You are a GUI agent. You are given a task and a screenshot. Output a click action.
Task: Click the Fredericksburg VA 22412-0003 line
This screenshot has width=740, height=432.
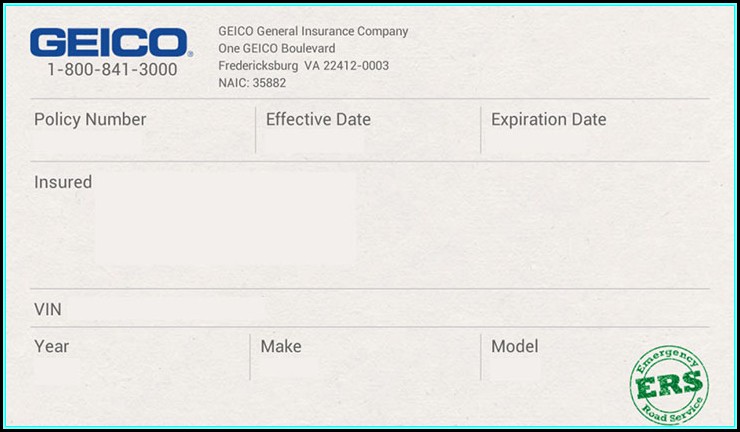pyautogui.click(x=304, y=66)
